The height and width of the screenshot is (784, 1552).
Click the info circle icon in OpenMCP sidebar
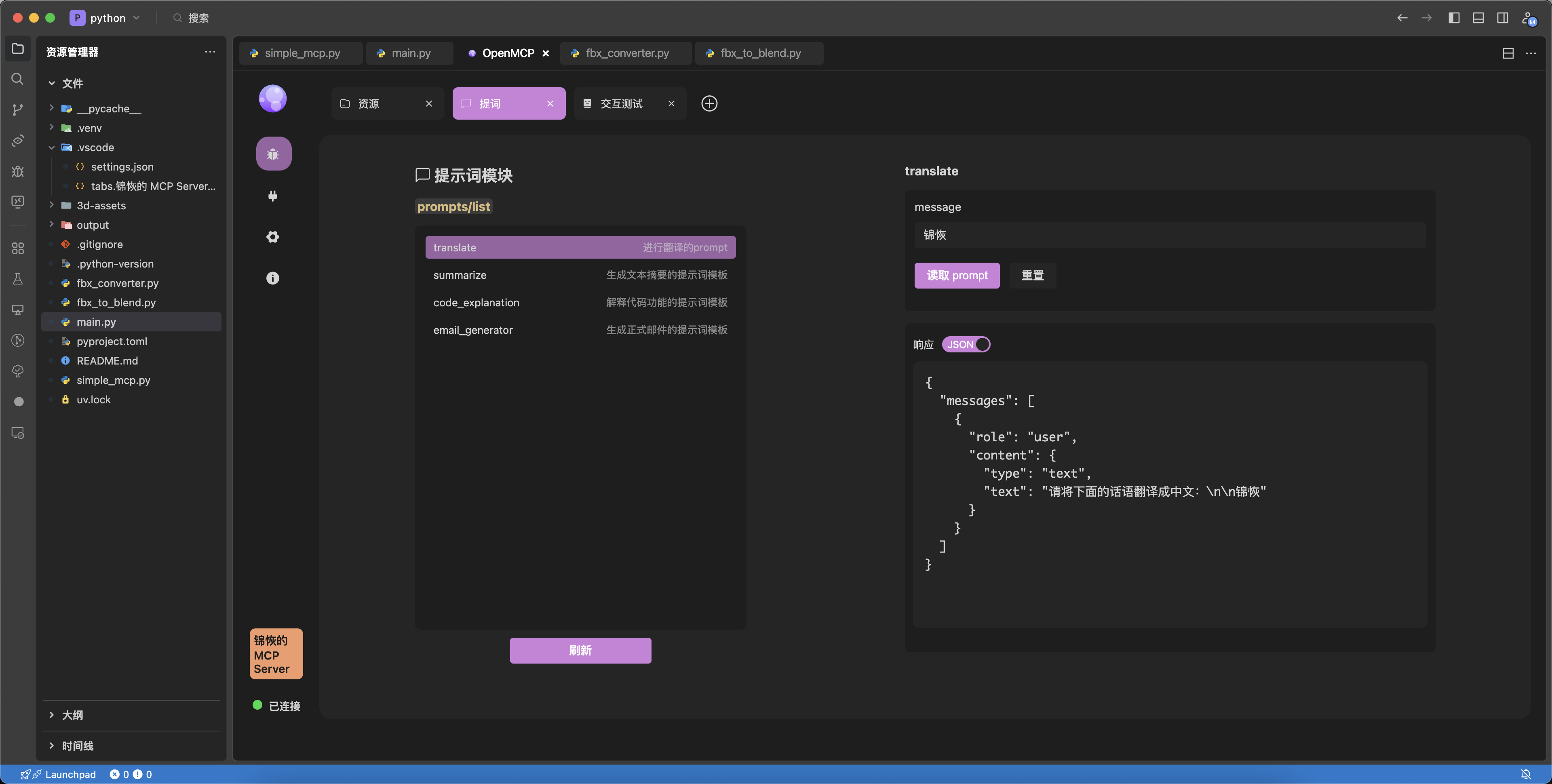pyautogui.click(x=273, y=278)
